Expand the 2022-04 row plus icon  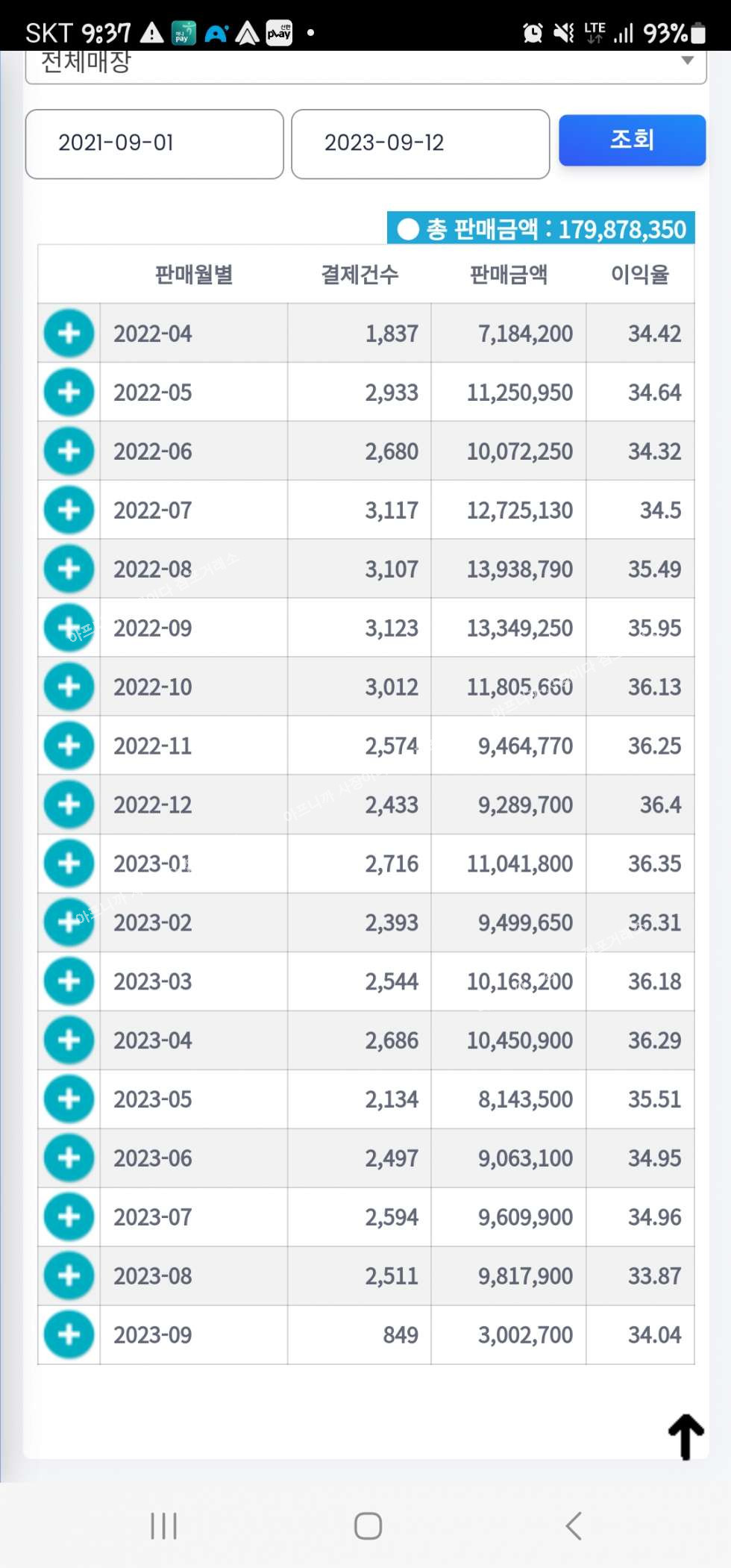(x=69, y=333)
